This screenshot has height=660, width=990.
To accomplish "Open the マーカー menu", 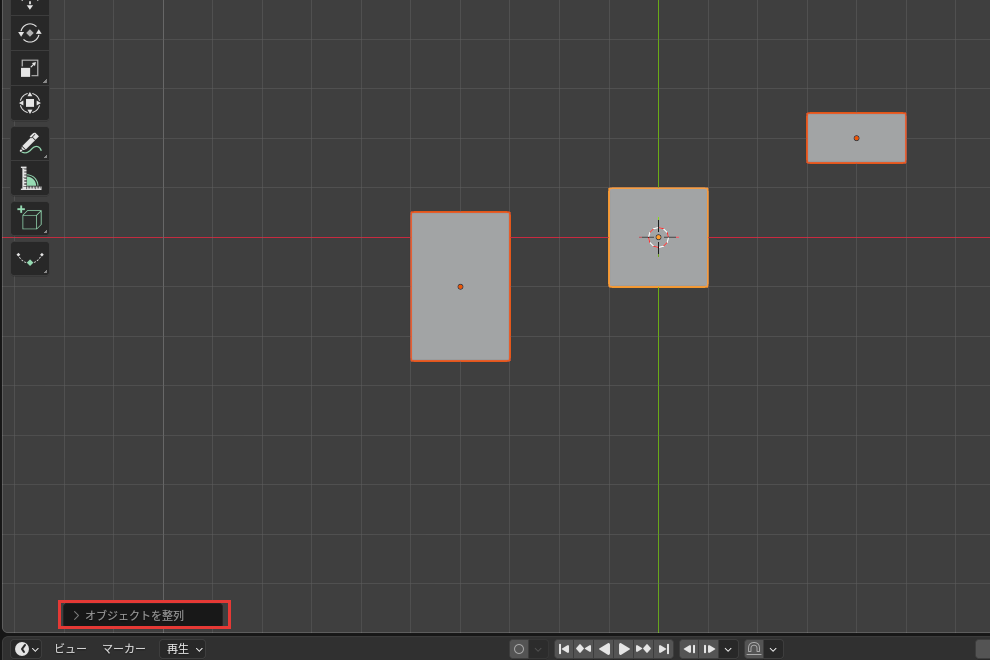I will coord(124,649).
